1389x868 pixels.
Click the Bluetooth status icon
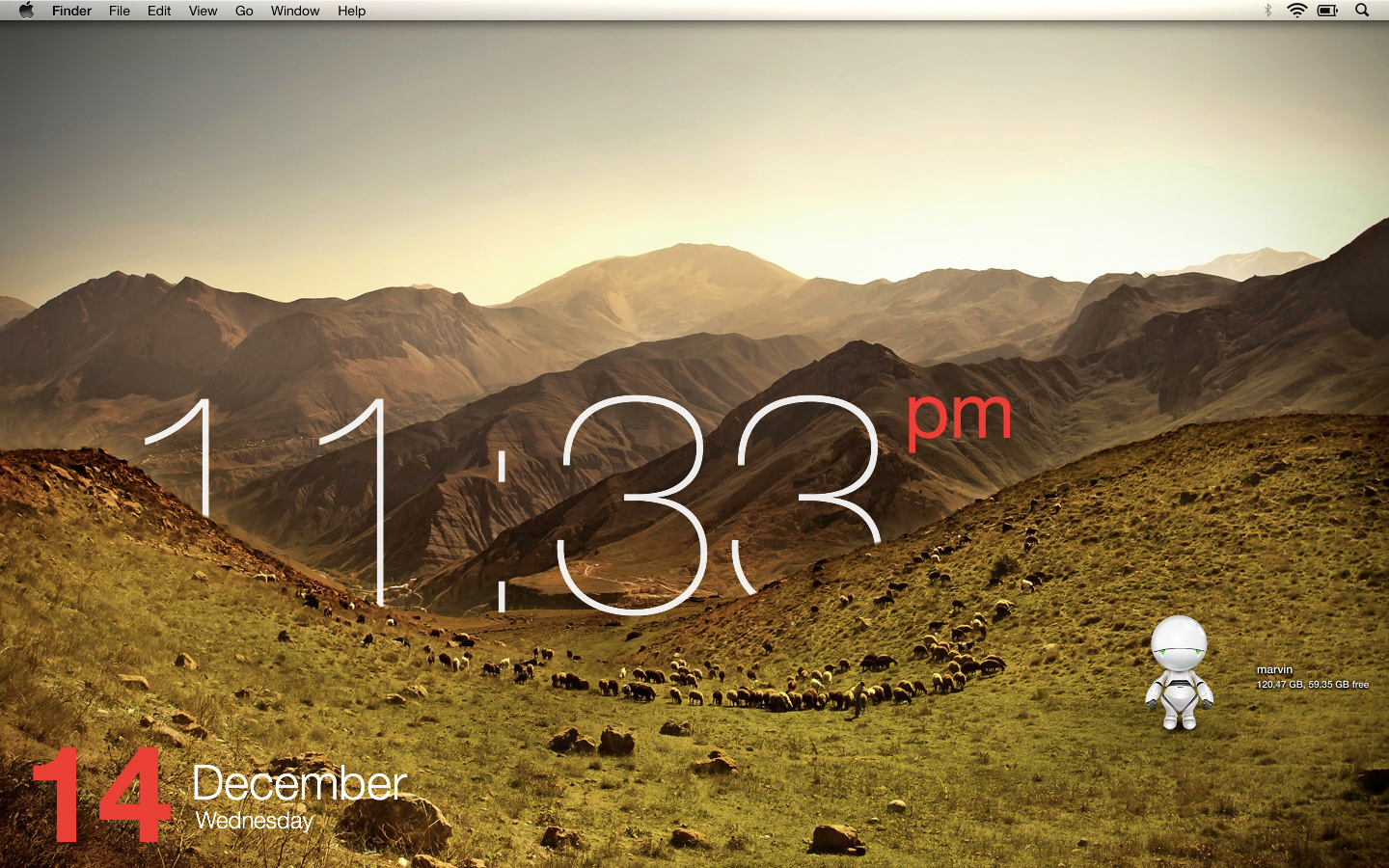tap(1267, 11)
